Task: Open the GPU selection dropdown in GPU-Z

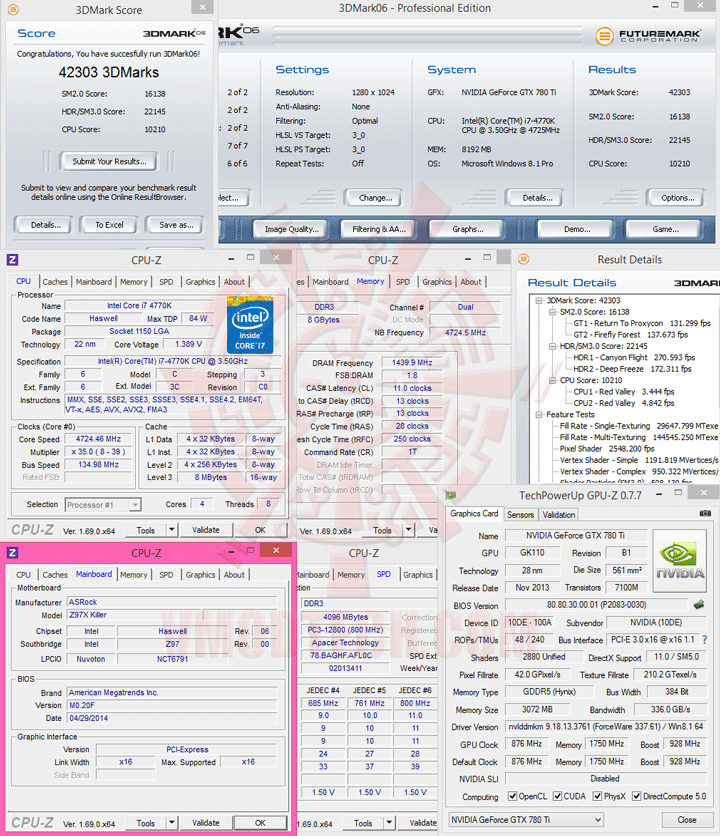Action: pyautogui.click(x=526, y=819)
